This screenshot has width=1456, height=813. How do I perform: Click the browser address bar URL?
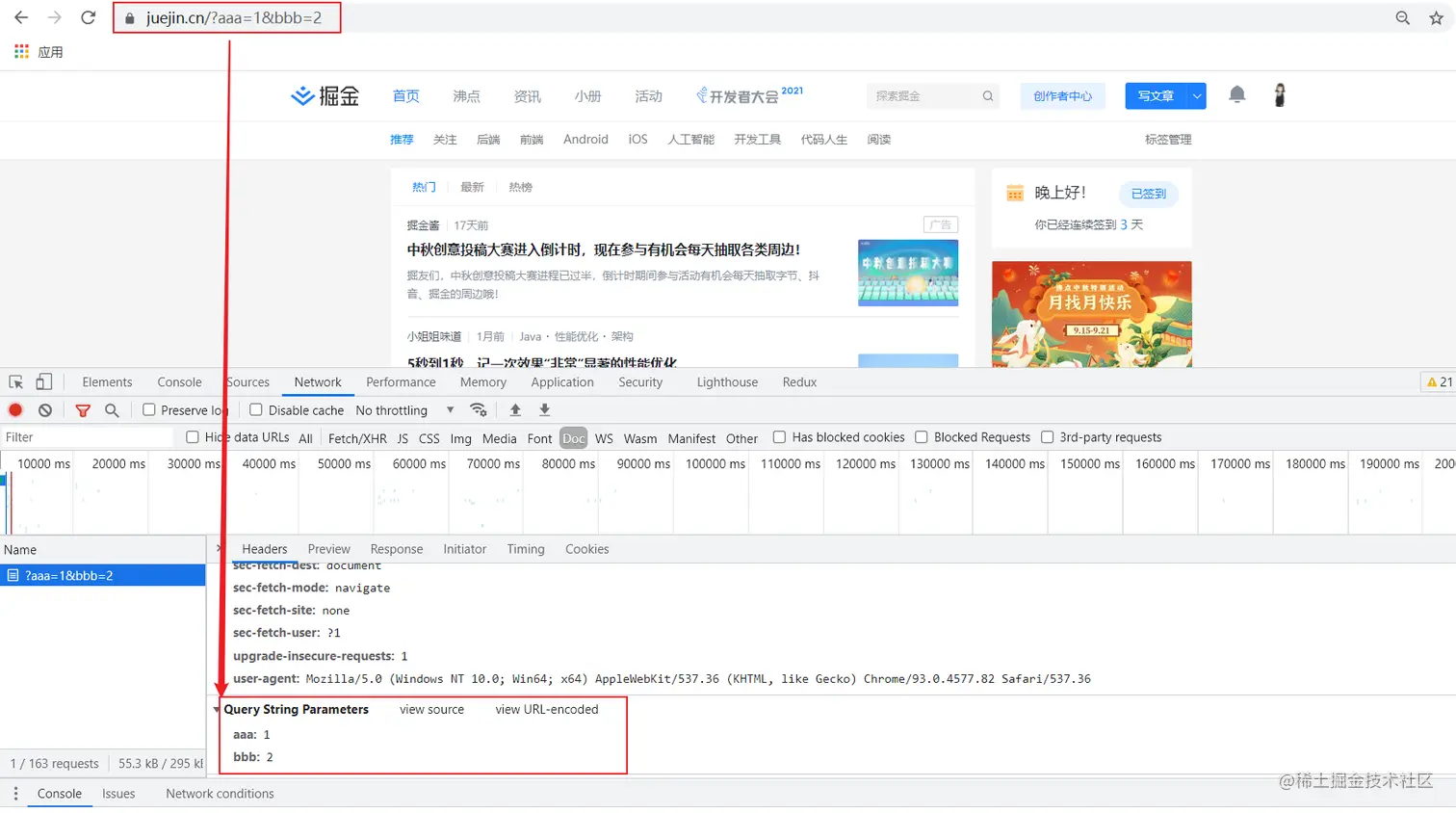tap(234, 17)
